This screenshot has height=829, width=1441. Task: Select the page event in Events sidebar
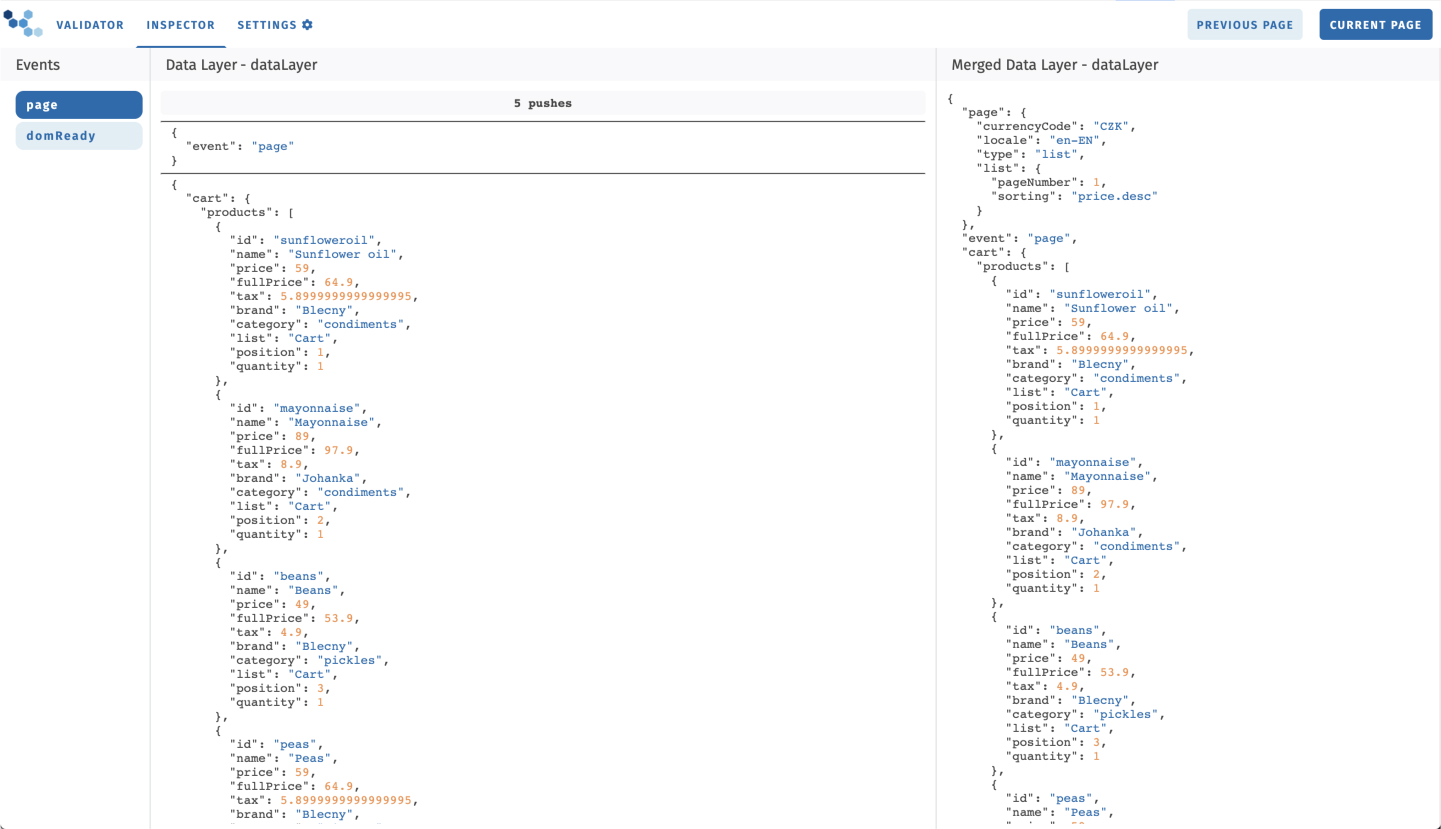click(79, 104)
